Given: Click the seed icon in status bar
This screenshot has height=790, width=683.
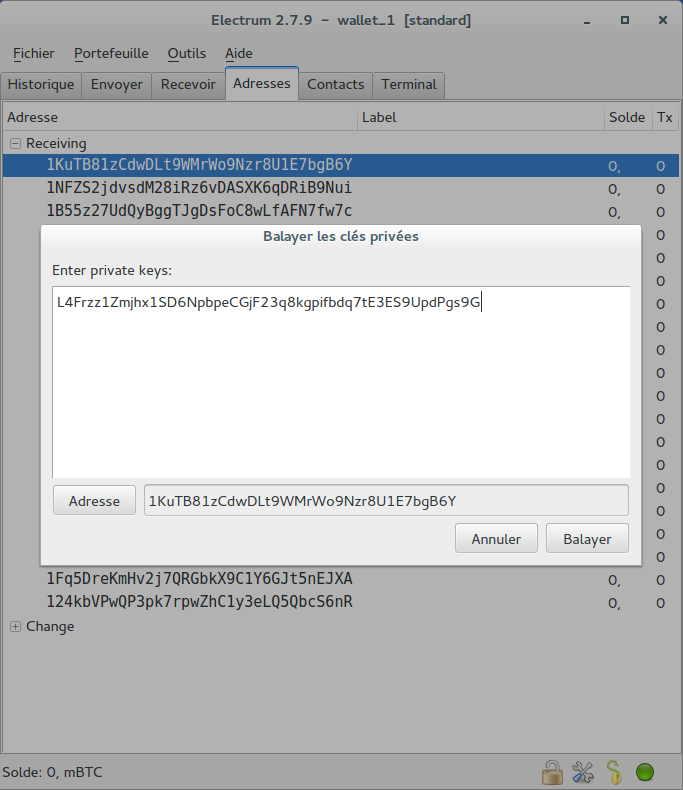Looking at the screenshot, I should [613, 772].
